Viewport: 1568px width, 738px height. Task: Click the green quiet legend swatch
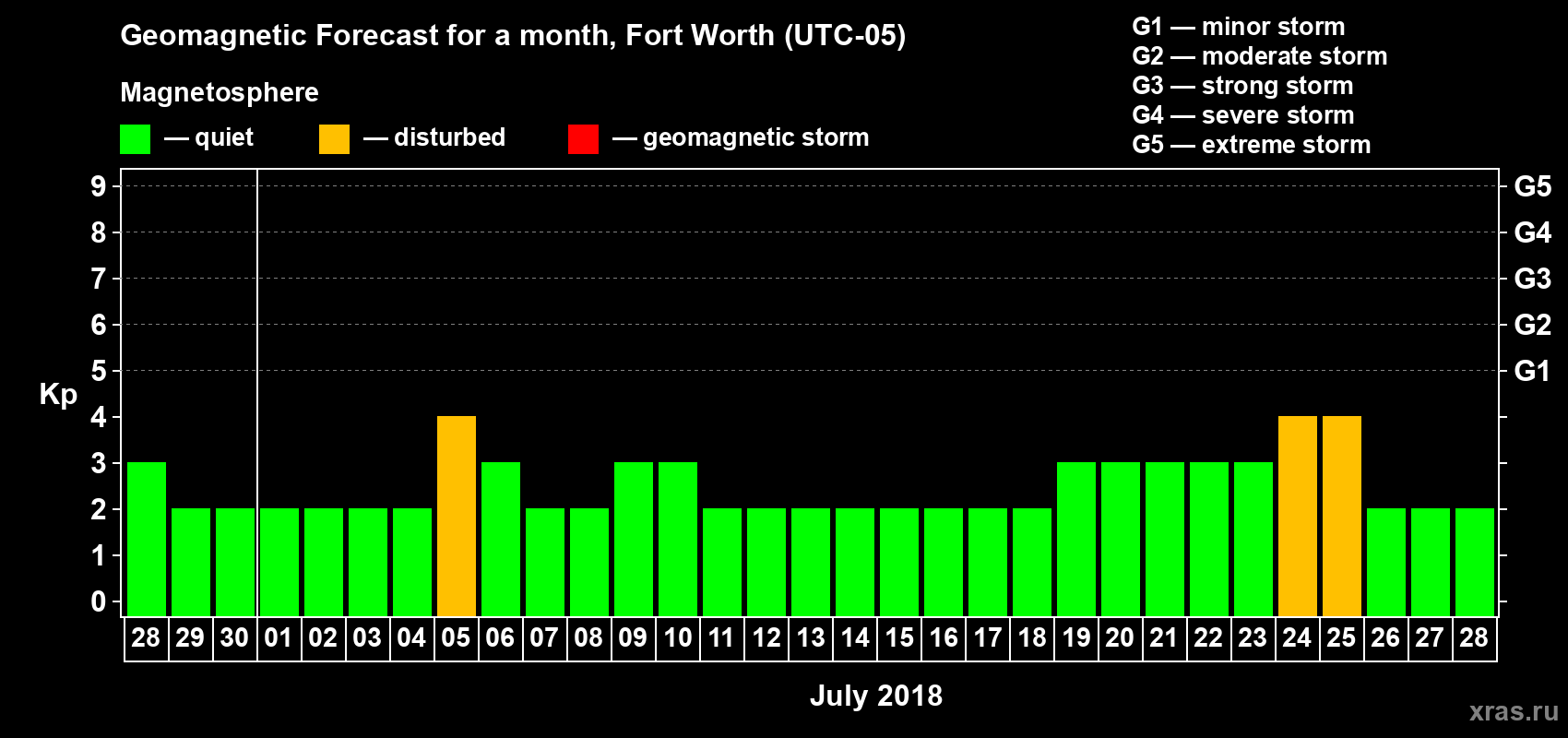[136, 139]
